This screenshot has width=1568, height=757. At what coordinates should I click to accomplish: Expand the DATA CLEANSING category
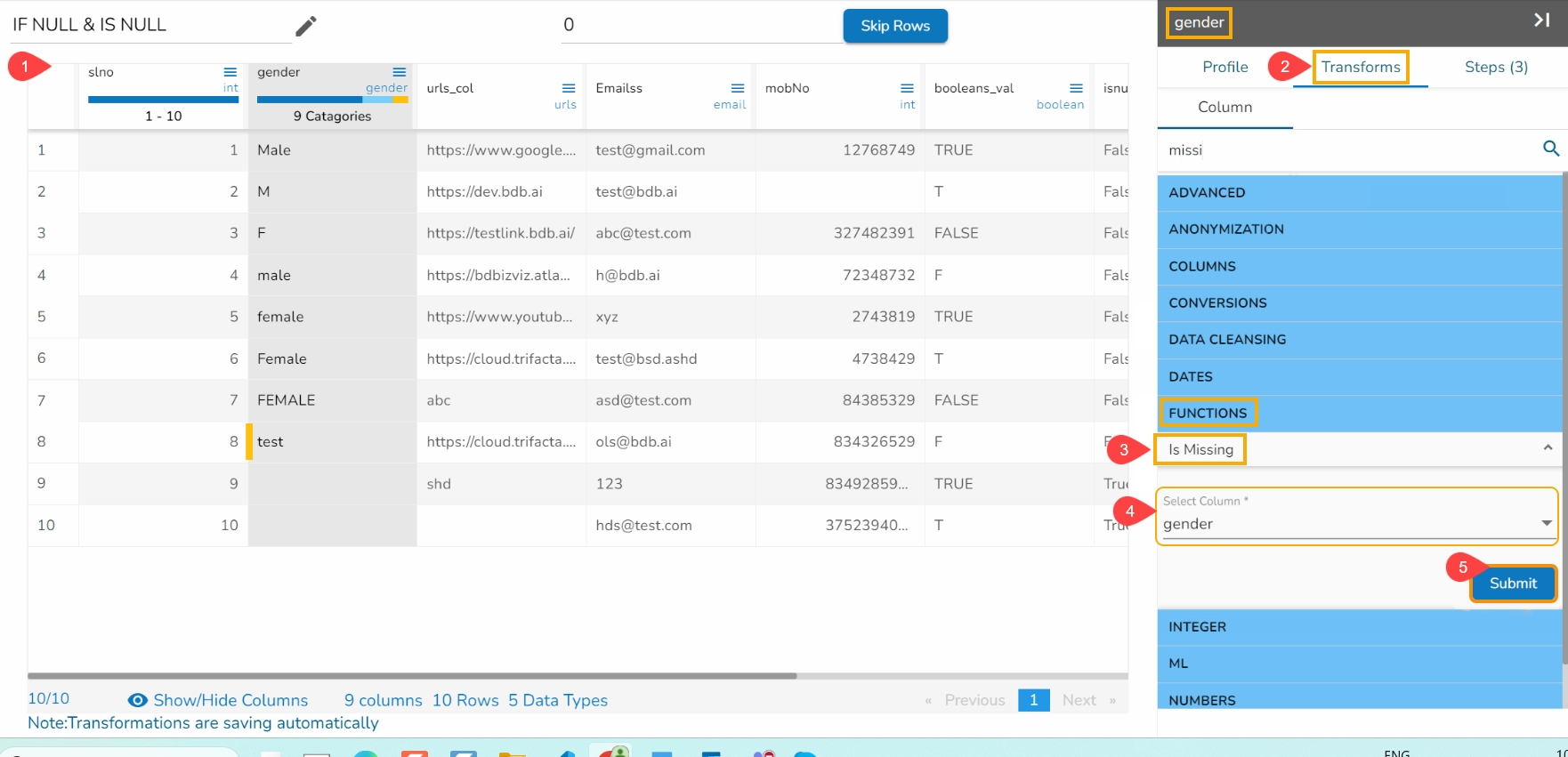[1227, 340]
